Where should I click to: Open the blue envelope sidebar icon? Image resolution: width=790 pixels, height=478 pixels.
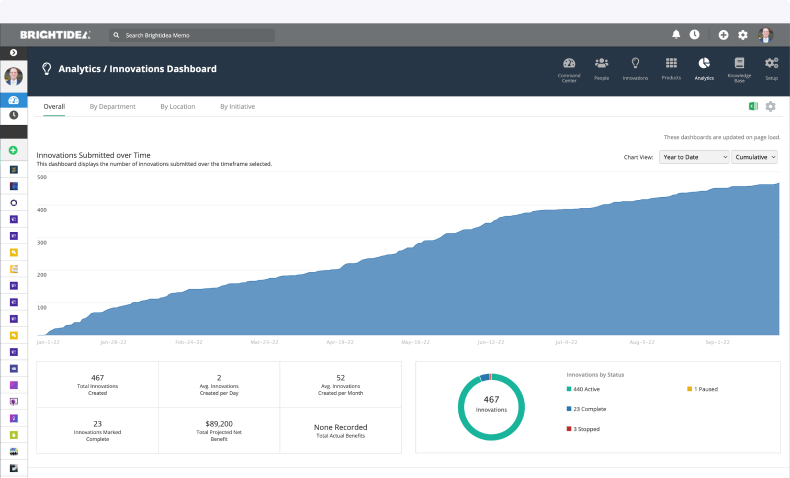[14, 368]
